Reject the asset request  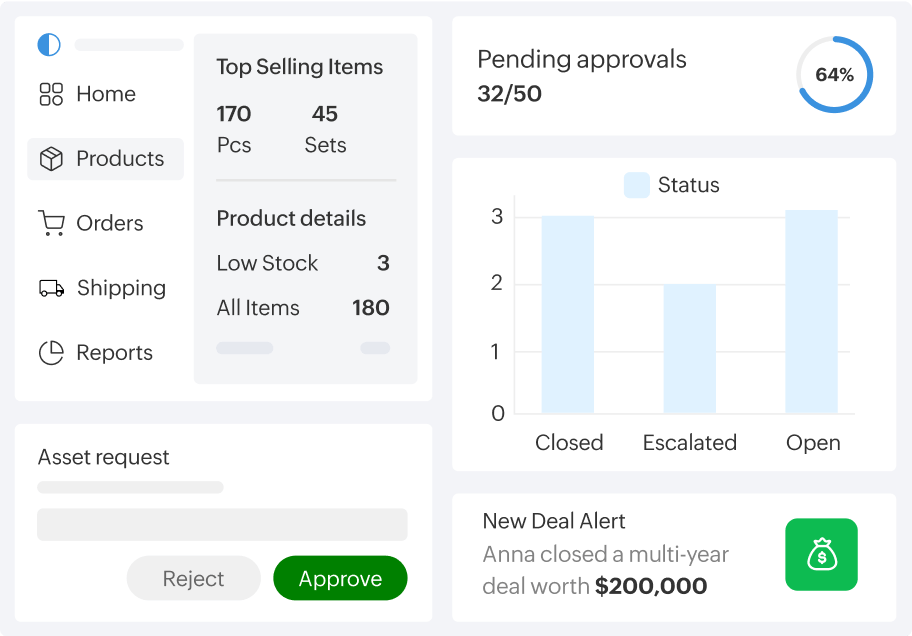[x=193, y=578]
